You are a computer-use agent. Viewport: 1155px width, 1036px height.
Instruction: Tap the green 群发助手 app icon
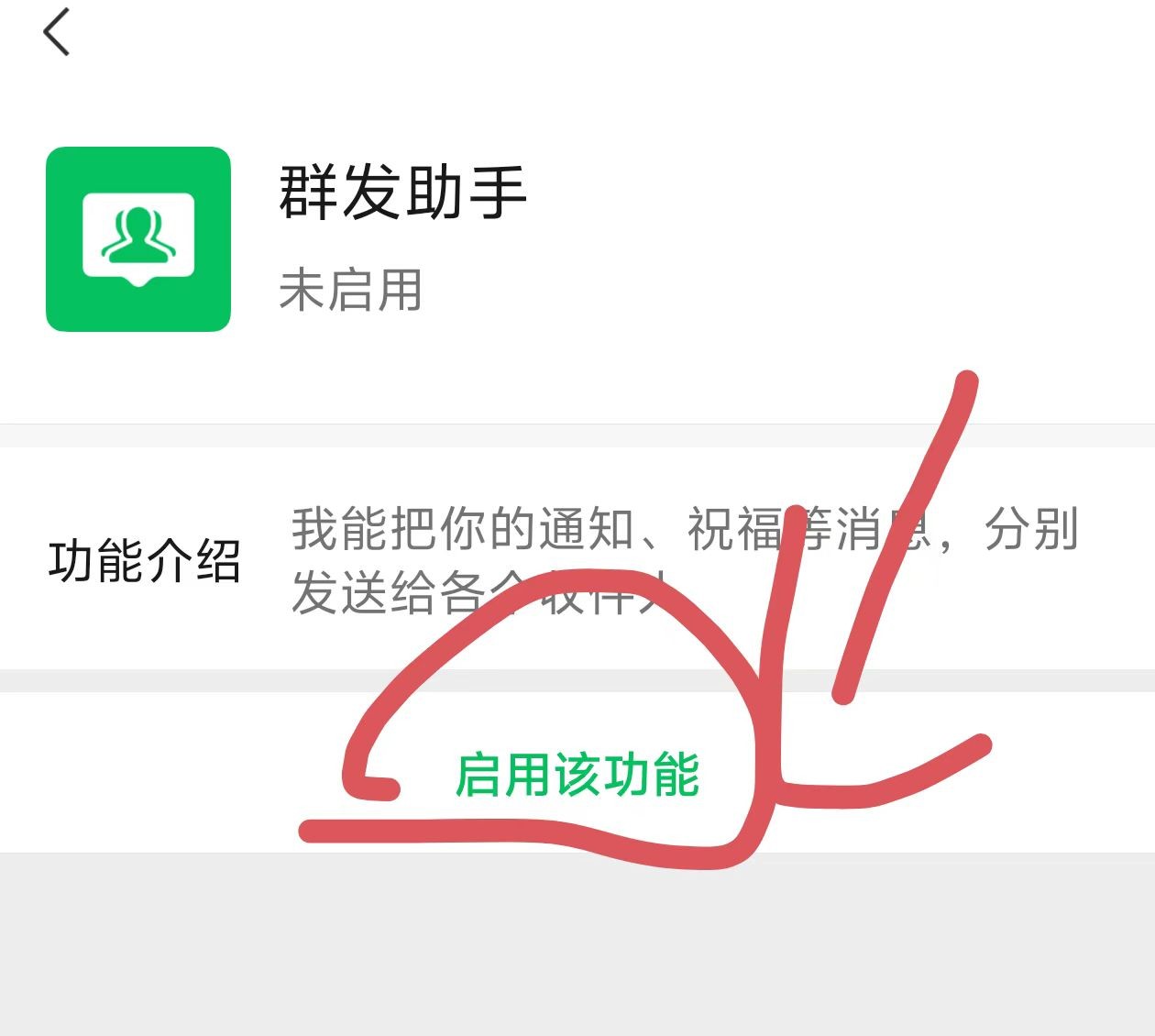pyautogui.click(x=138, y=238)
